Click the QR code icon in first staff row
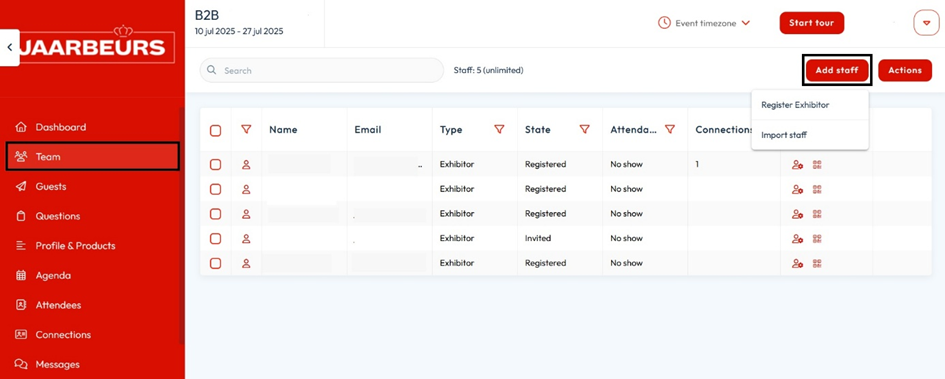 pyautogui.click(x=817, y=164)
